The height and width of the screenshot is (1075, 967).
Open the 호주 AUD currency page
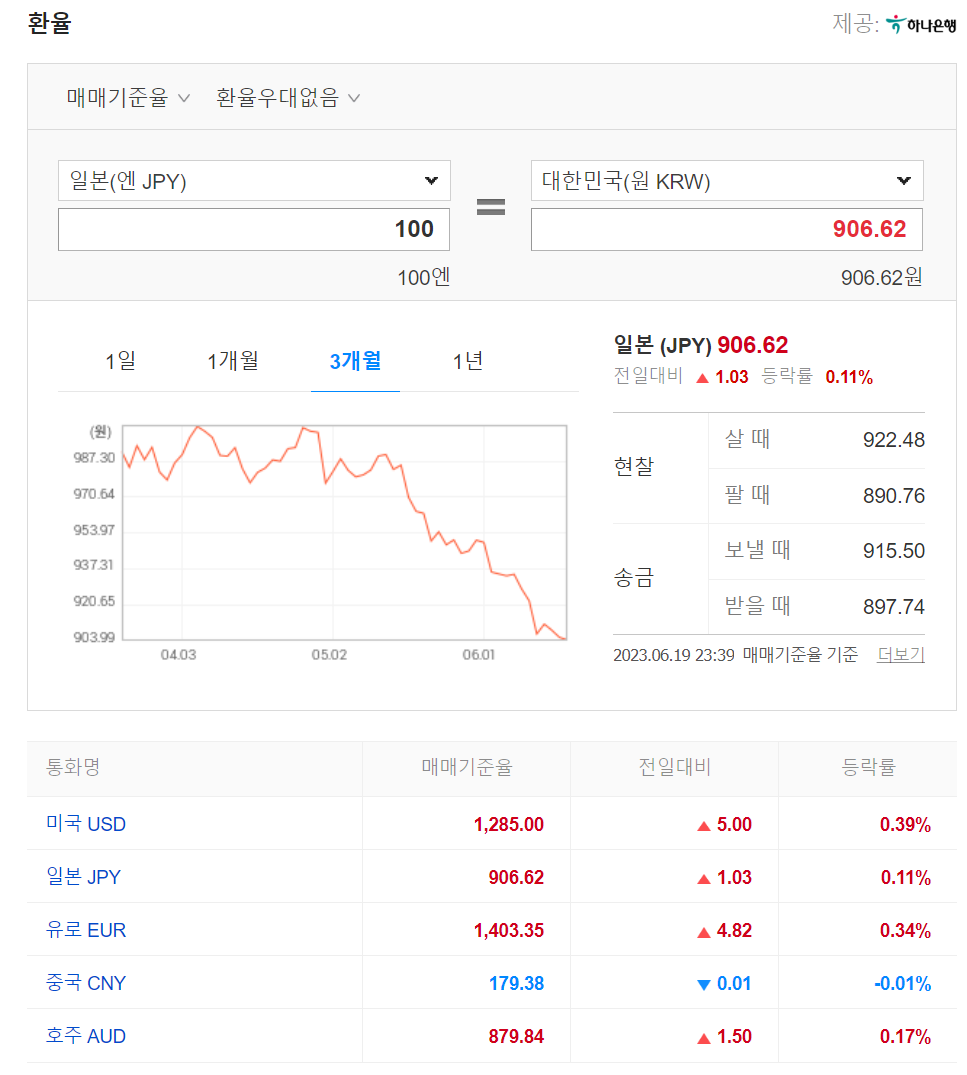coord(85,1036)
